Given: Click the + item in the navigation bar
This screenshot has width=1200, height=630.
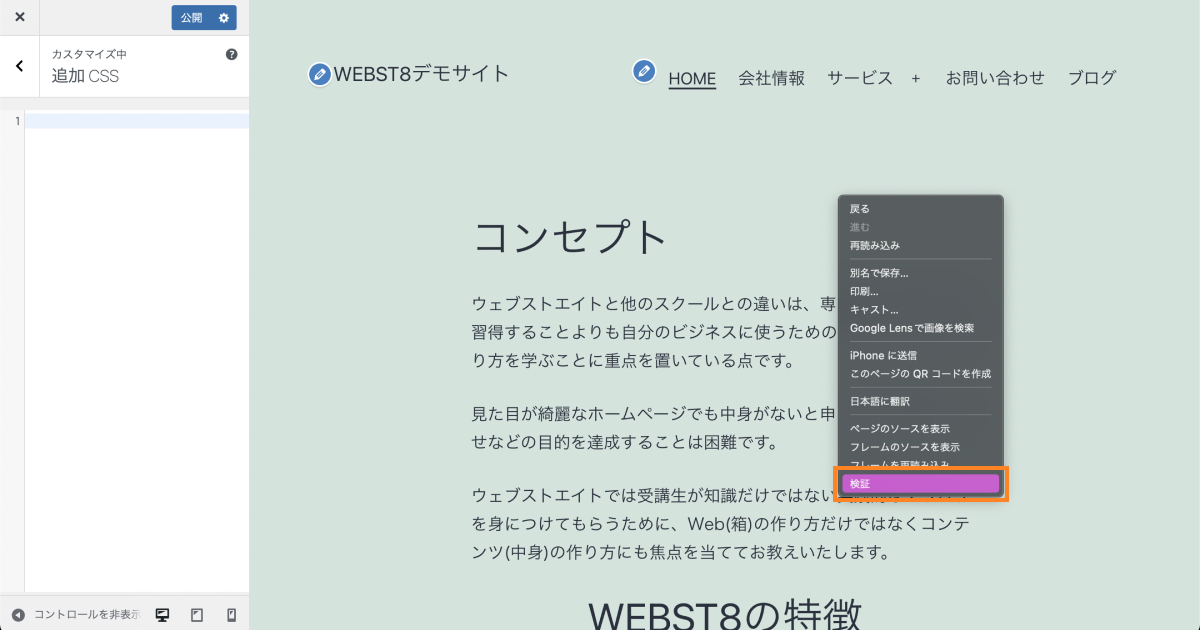Looking at the screenshot, I should 916,78.
